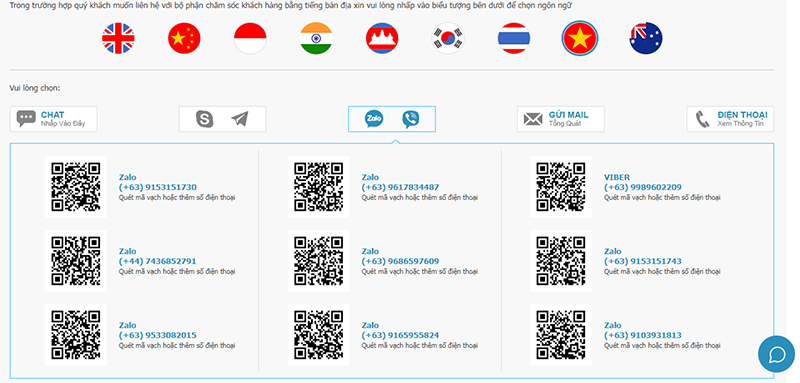Click the VIBER label text

pos(617,177)
